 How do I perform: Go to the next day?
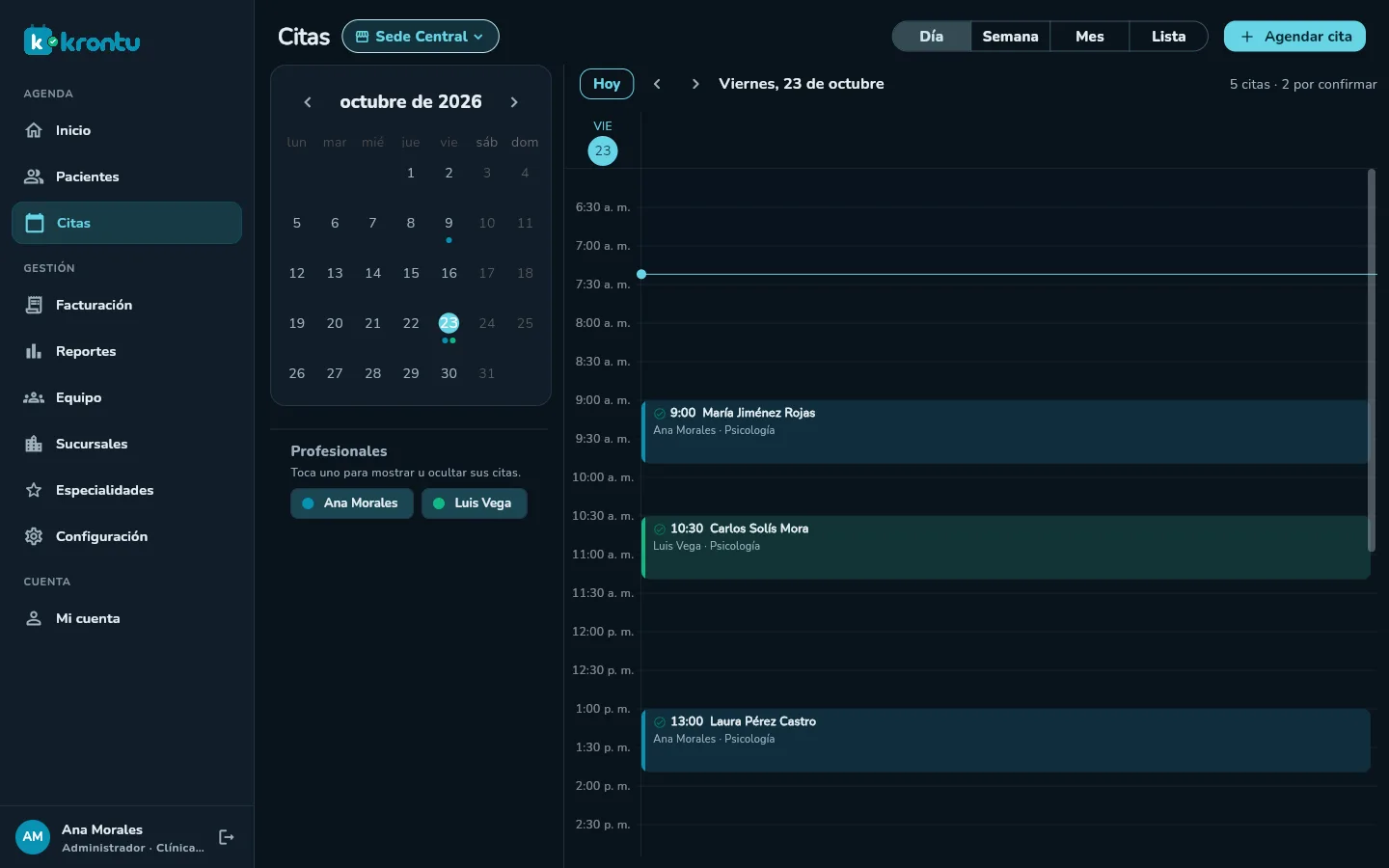695,84
